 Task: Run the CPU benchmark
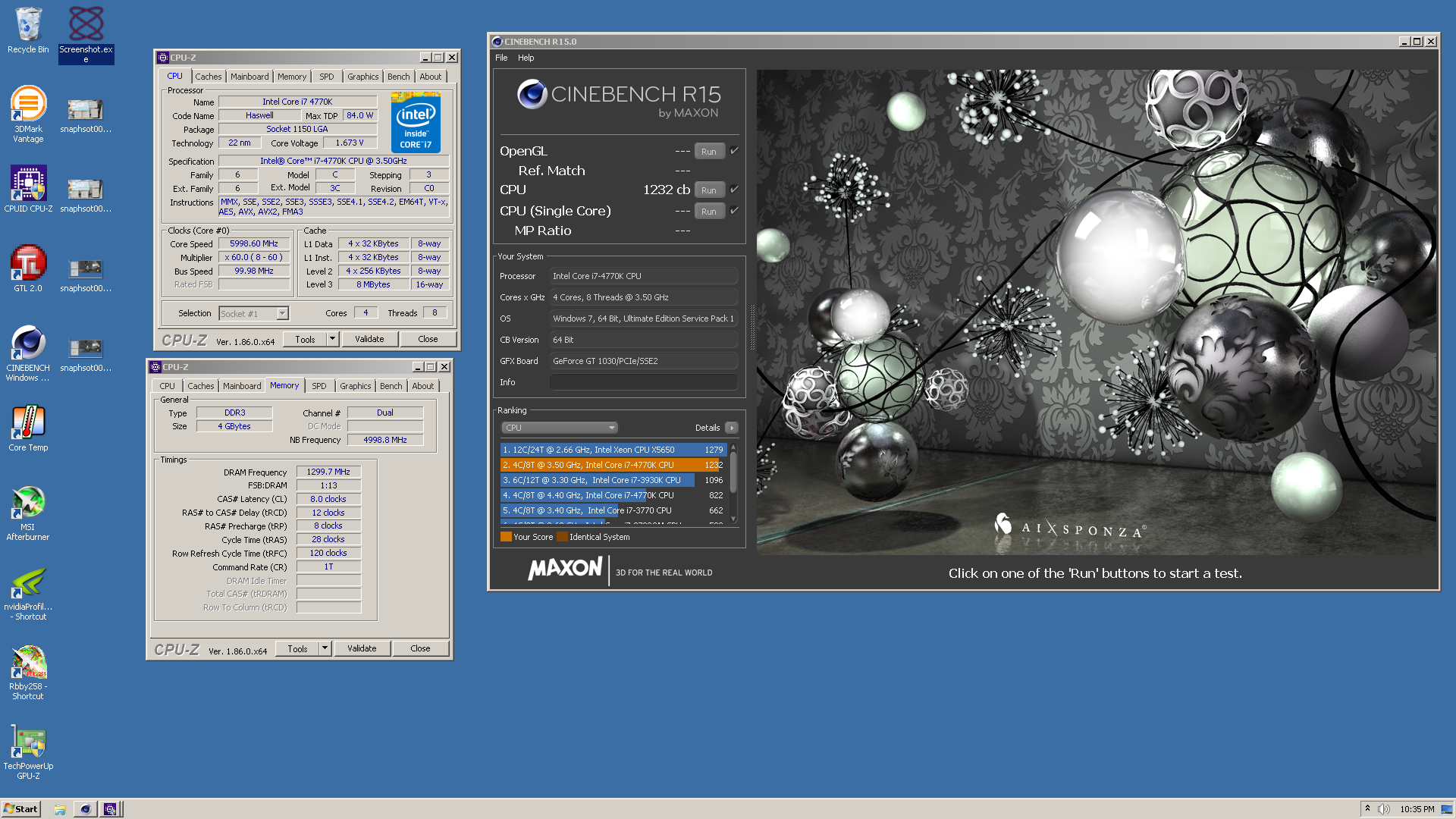[x=709, y=190]
